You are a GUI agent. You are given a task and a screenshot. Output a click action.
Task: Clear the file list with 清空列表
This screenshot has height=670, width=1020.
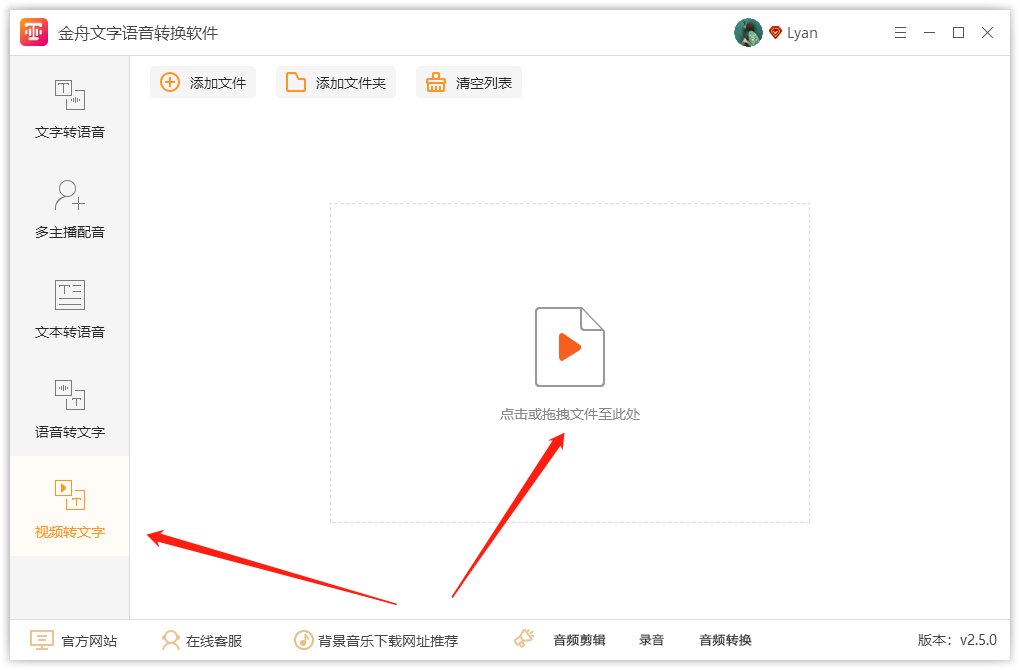[x=468, y=83]
